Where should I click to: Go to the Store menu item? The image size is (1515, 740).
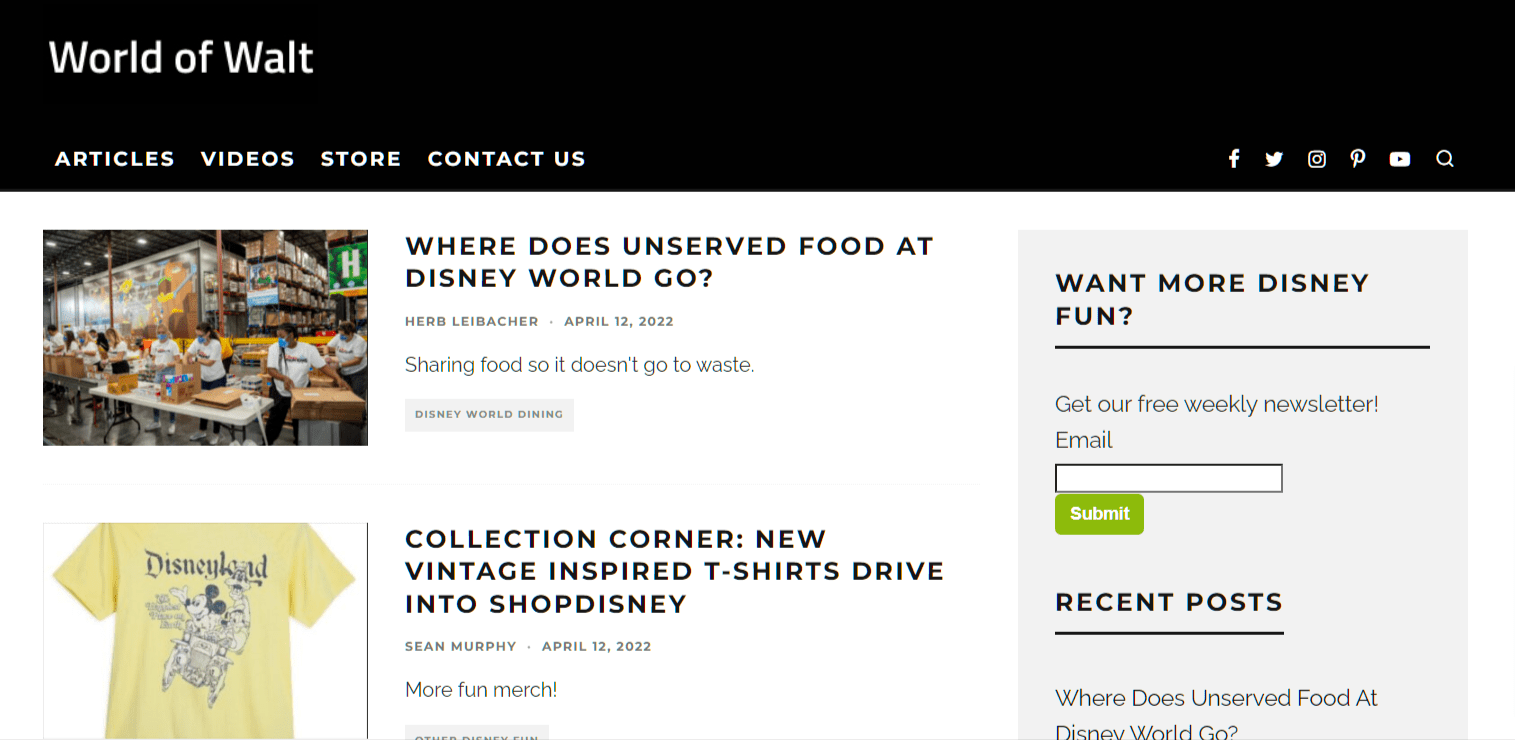click(x=361, y=159)
